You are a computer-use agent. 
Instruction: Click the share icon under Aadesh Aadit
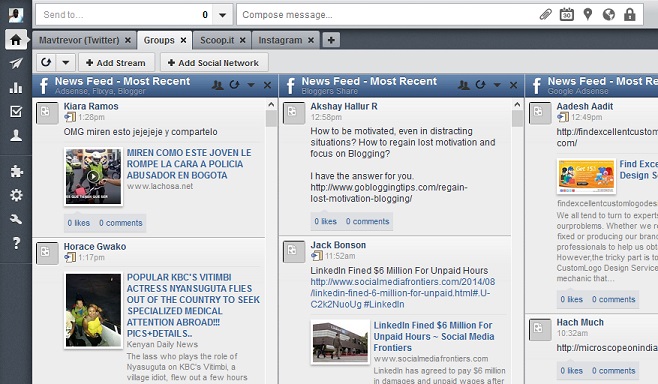(x=562, y=117)
